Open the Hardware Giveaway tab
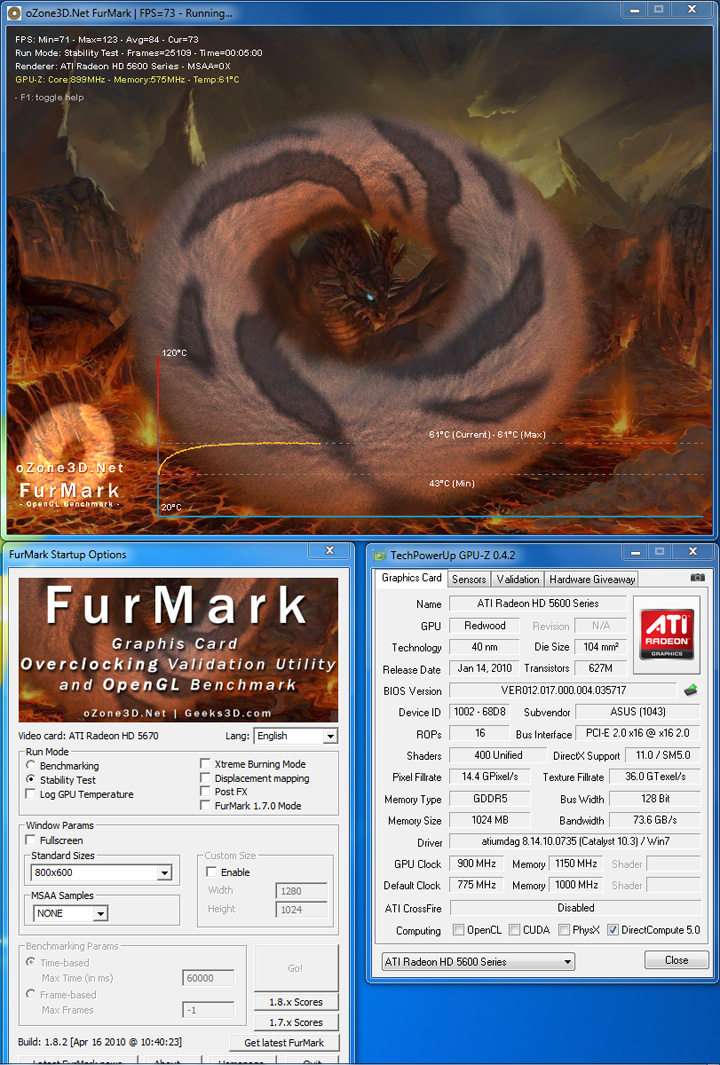 pyautogui.click(x=592, y=579)
